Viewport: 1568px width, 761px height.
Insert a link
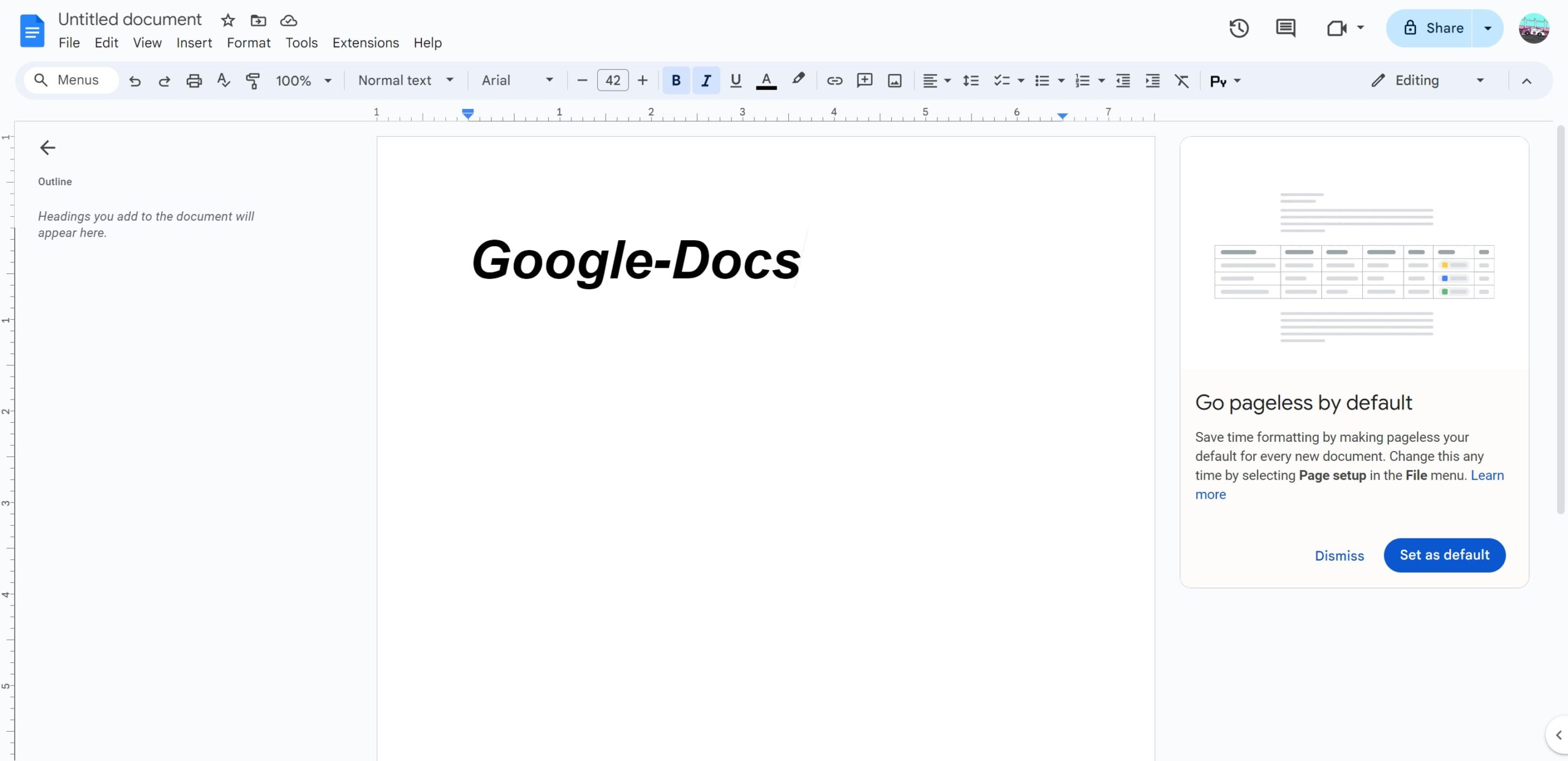[x=835, y=80]
